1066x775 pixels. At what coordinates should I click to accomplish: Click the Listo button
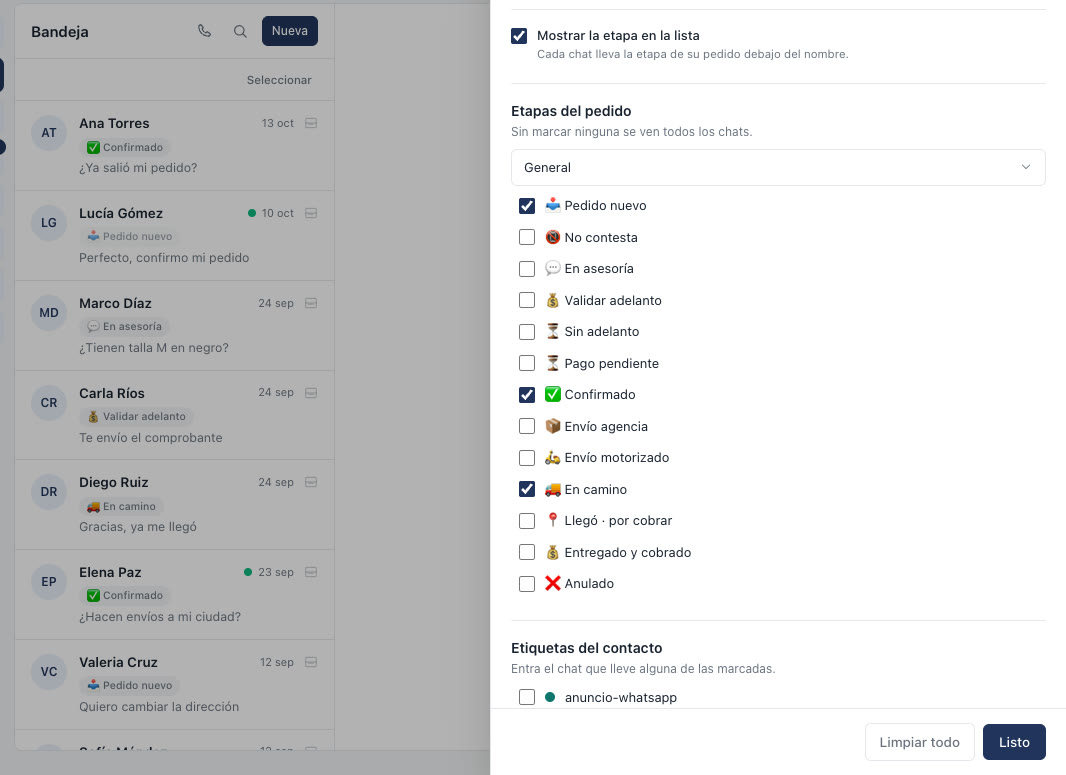point(1014,742)
